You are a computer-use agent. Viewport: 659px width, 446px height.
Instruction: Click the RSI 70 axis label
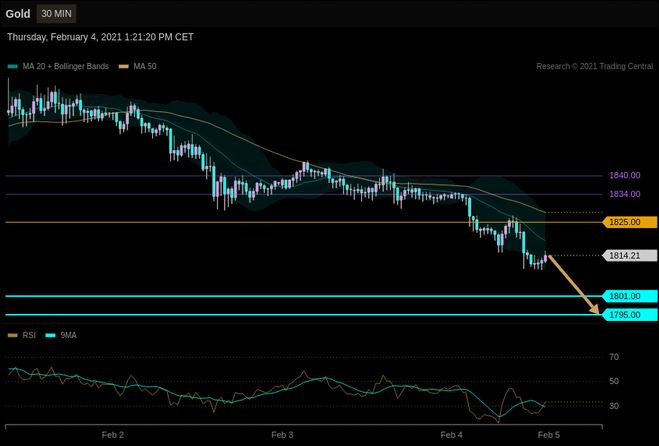(x=614, y=357)
